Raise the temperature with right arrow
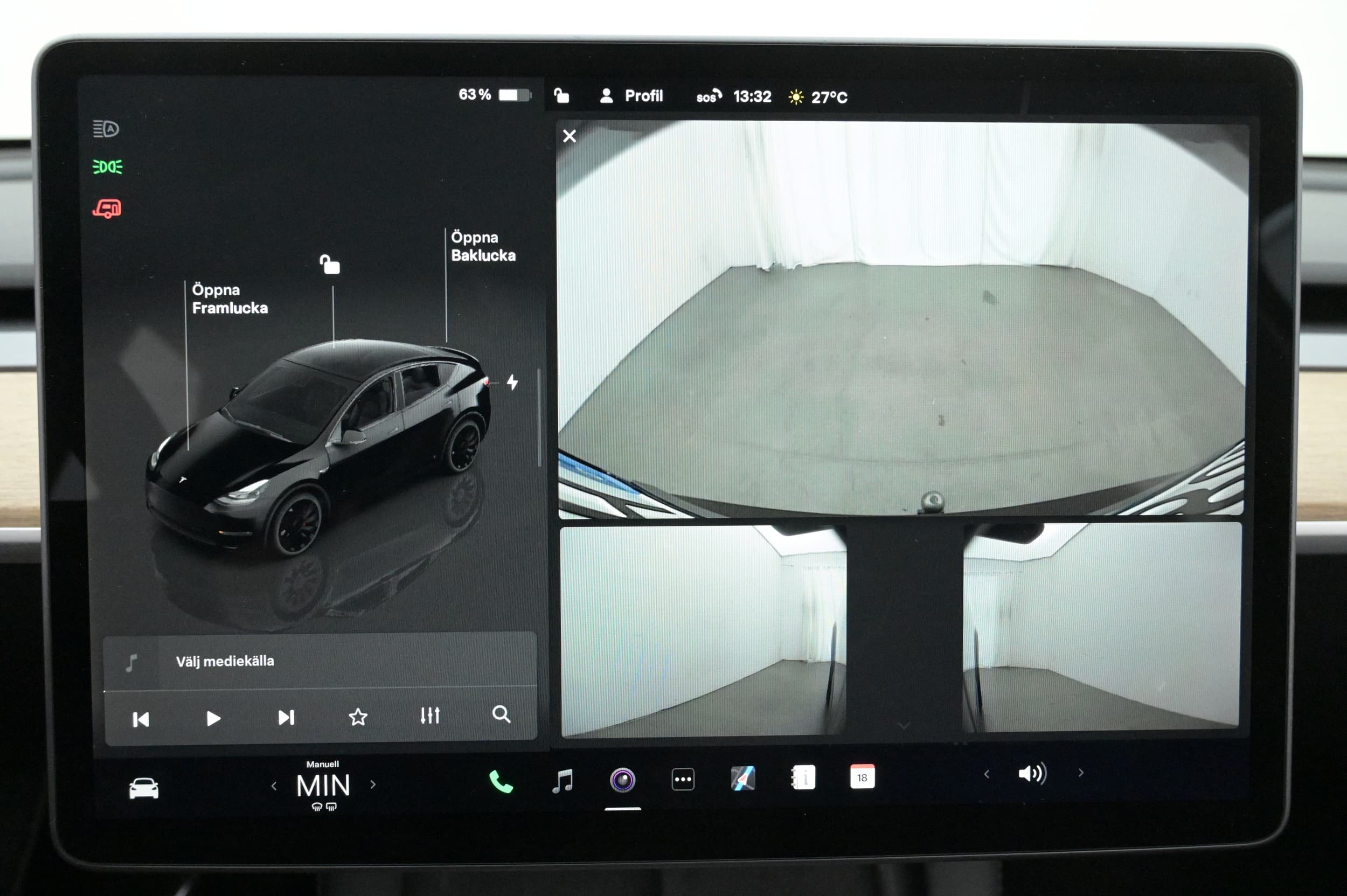The height and width of the screenshot is (896, 1347). pos(373,784)
